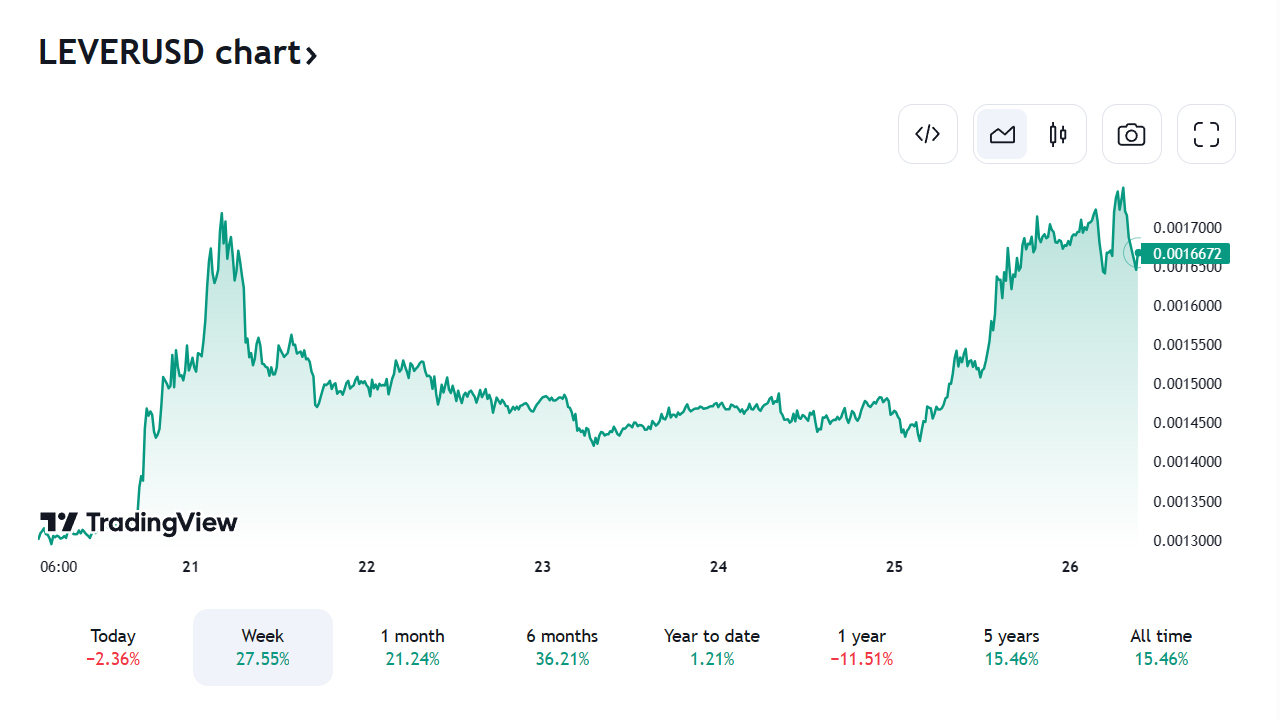Select the Today time range
The height and width of the screenshot is (720, 1280).
tap(113, 647)
